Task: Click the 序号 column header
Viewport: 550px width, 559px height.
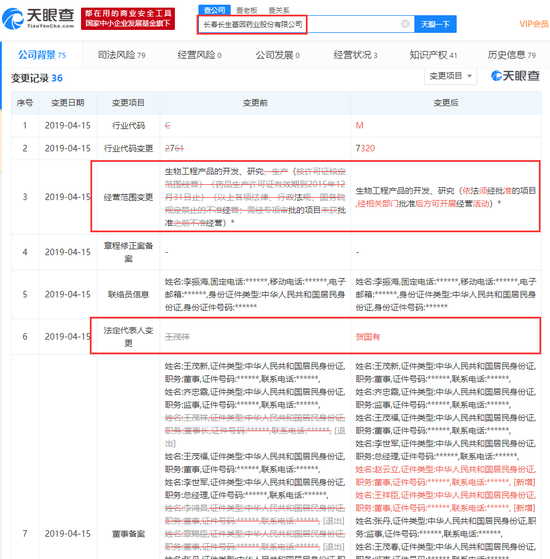Action: point(25,103)
